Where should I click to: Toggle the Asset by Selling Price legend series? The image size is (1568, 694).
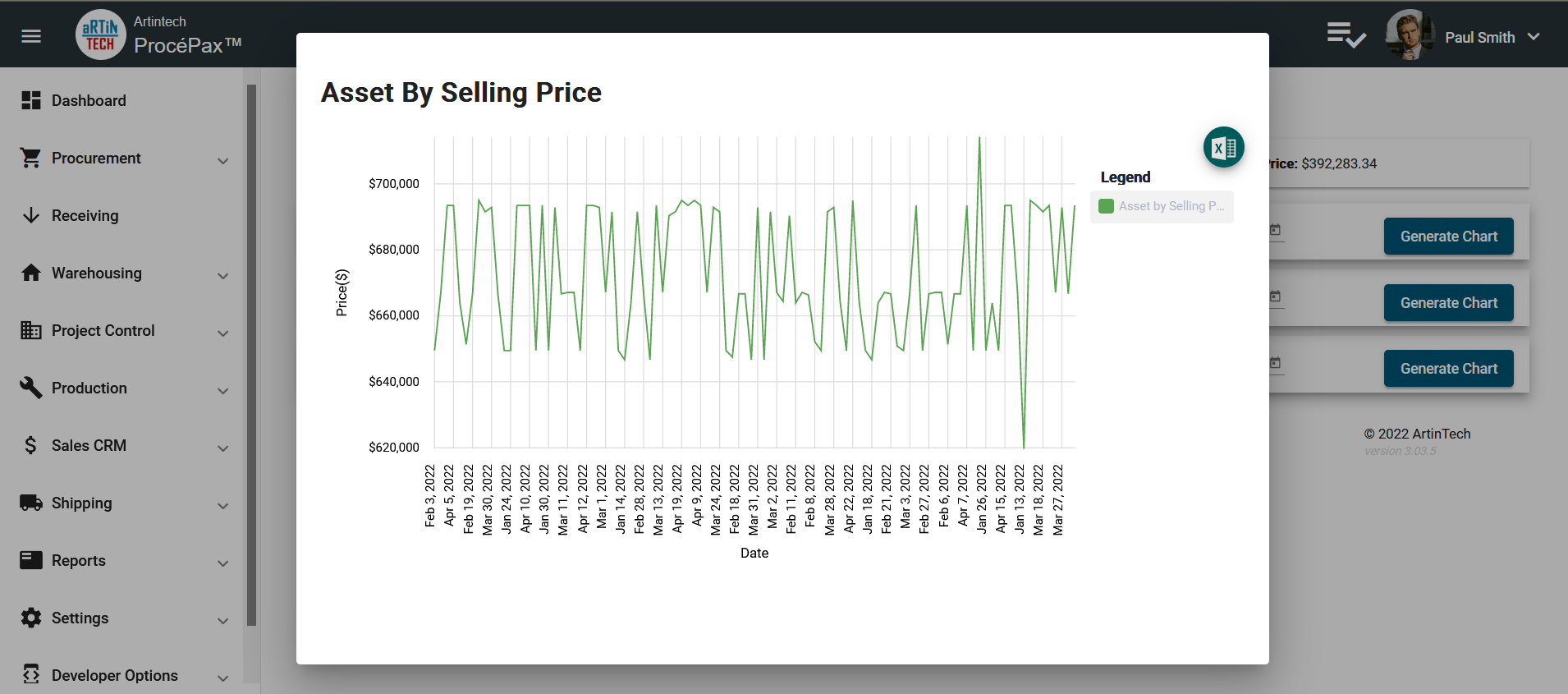click(1162, 206)
